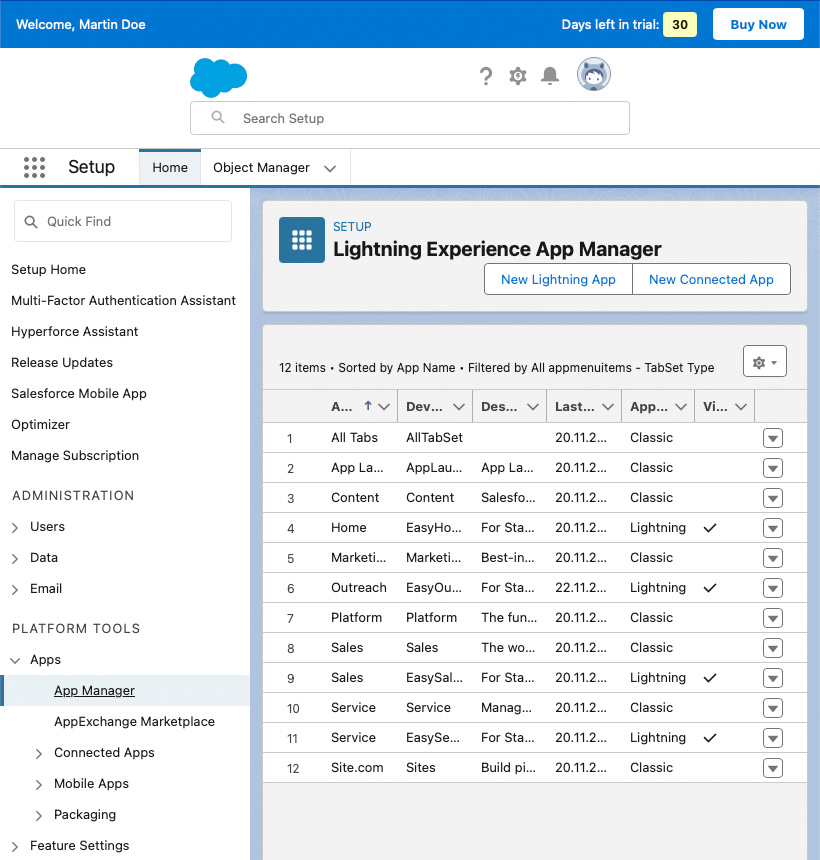
Task: Open Setup Home in sidebar
Action: (x=48, y=269)
